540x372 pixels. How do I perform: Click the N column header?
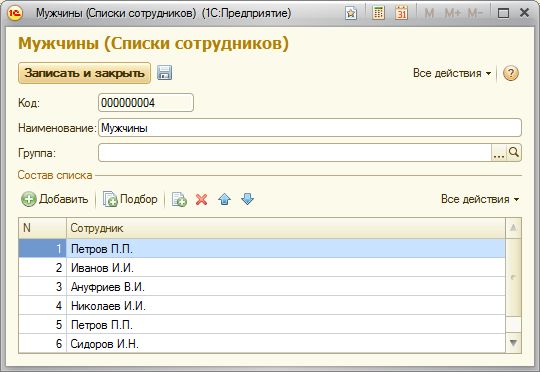(42, 228)
